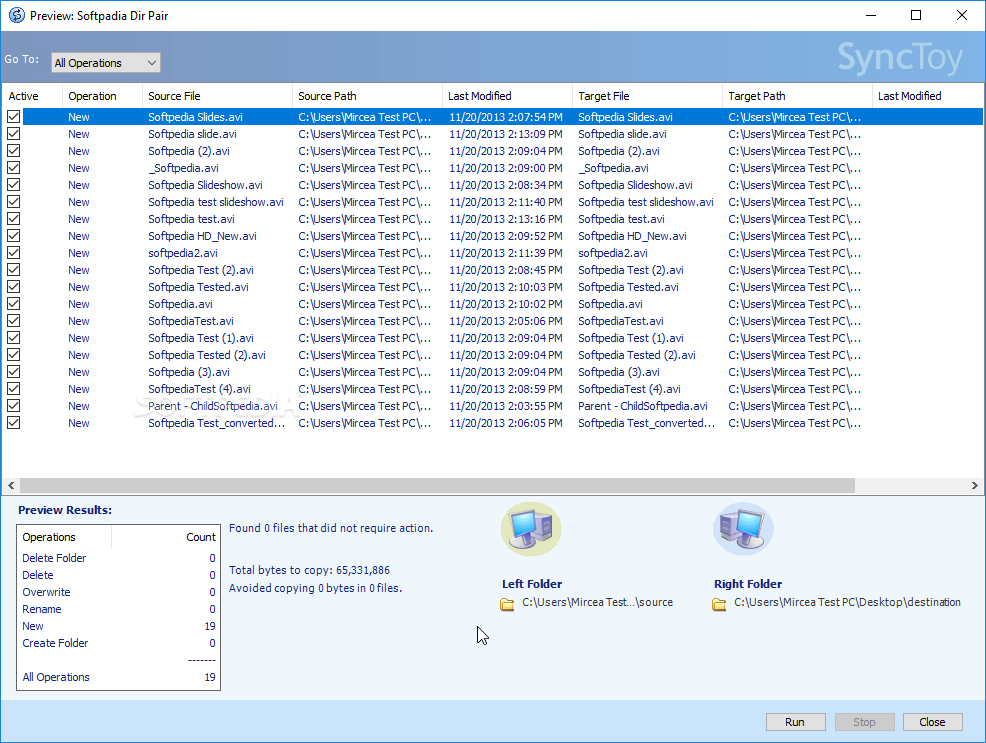Viewport: 986px width, 743px height.
Task: Select source file SoftpediaTest.avi
Action: [191, 321]
